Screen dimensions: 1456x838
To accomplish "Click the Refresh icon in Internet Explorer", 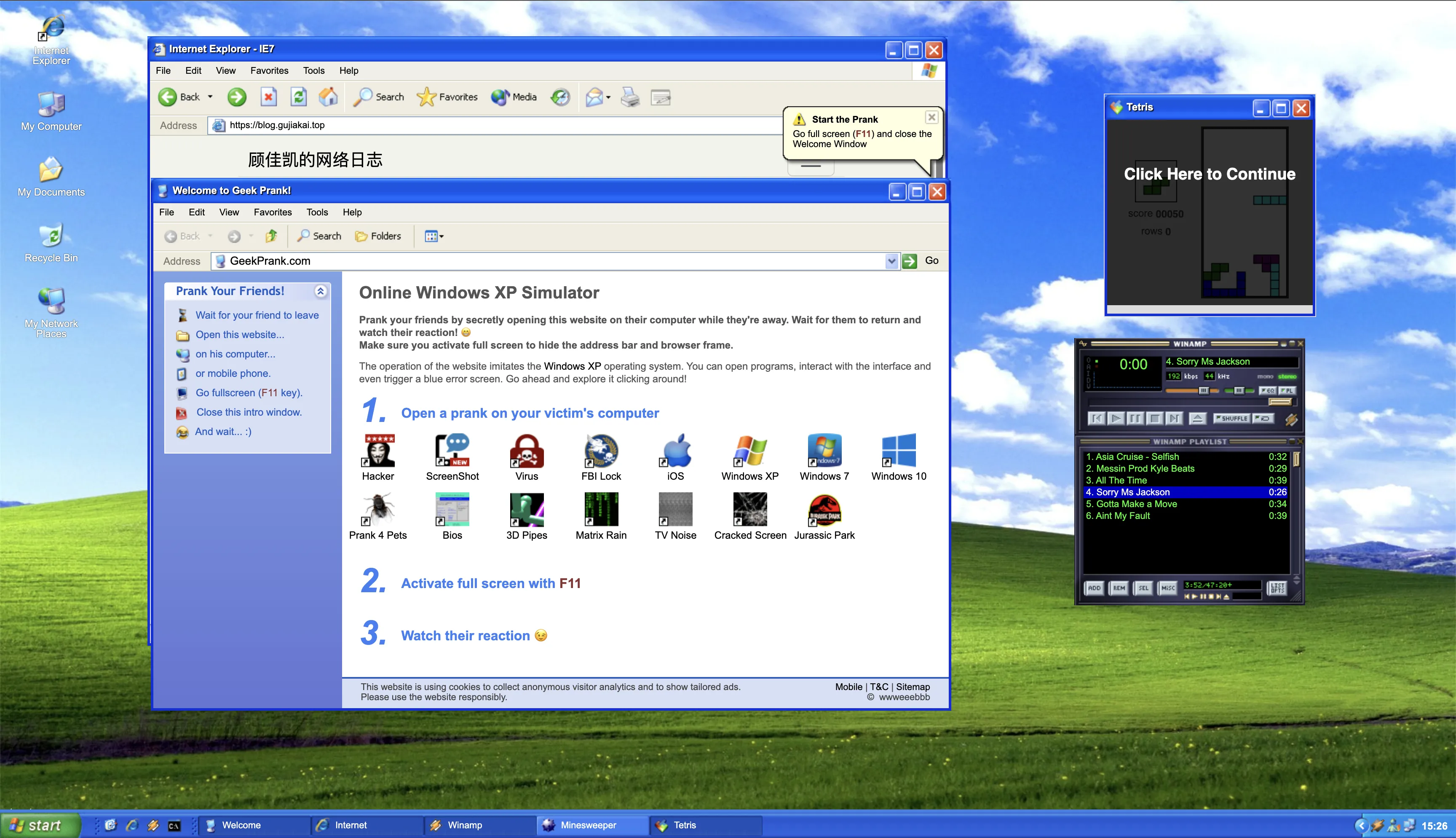I will [298, 97].
